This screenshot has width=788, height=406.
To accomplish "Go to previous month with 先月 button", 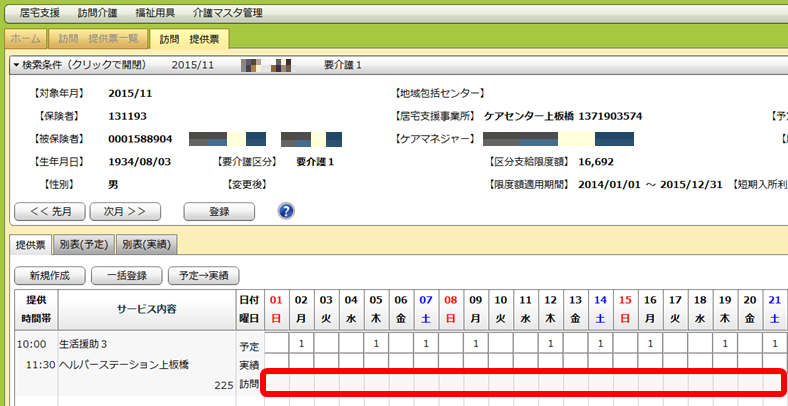I will point(47,211).
